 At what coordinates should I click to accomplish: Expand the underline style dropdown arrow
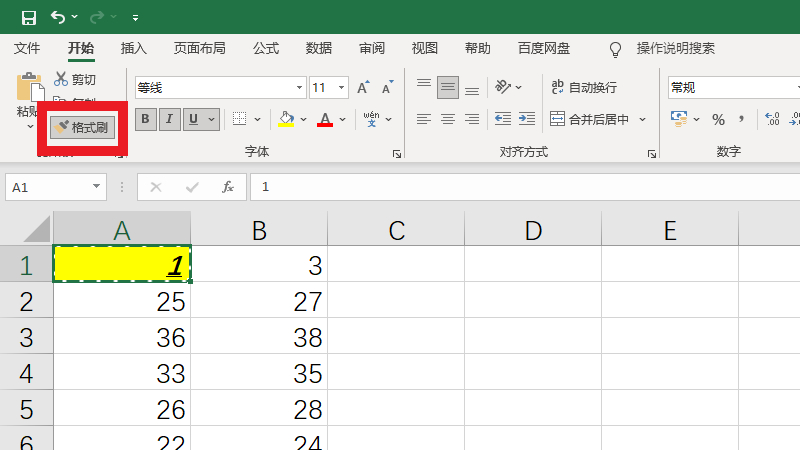click(212, 119)
